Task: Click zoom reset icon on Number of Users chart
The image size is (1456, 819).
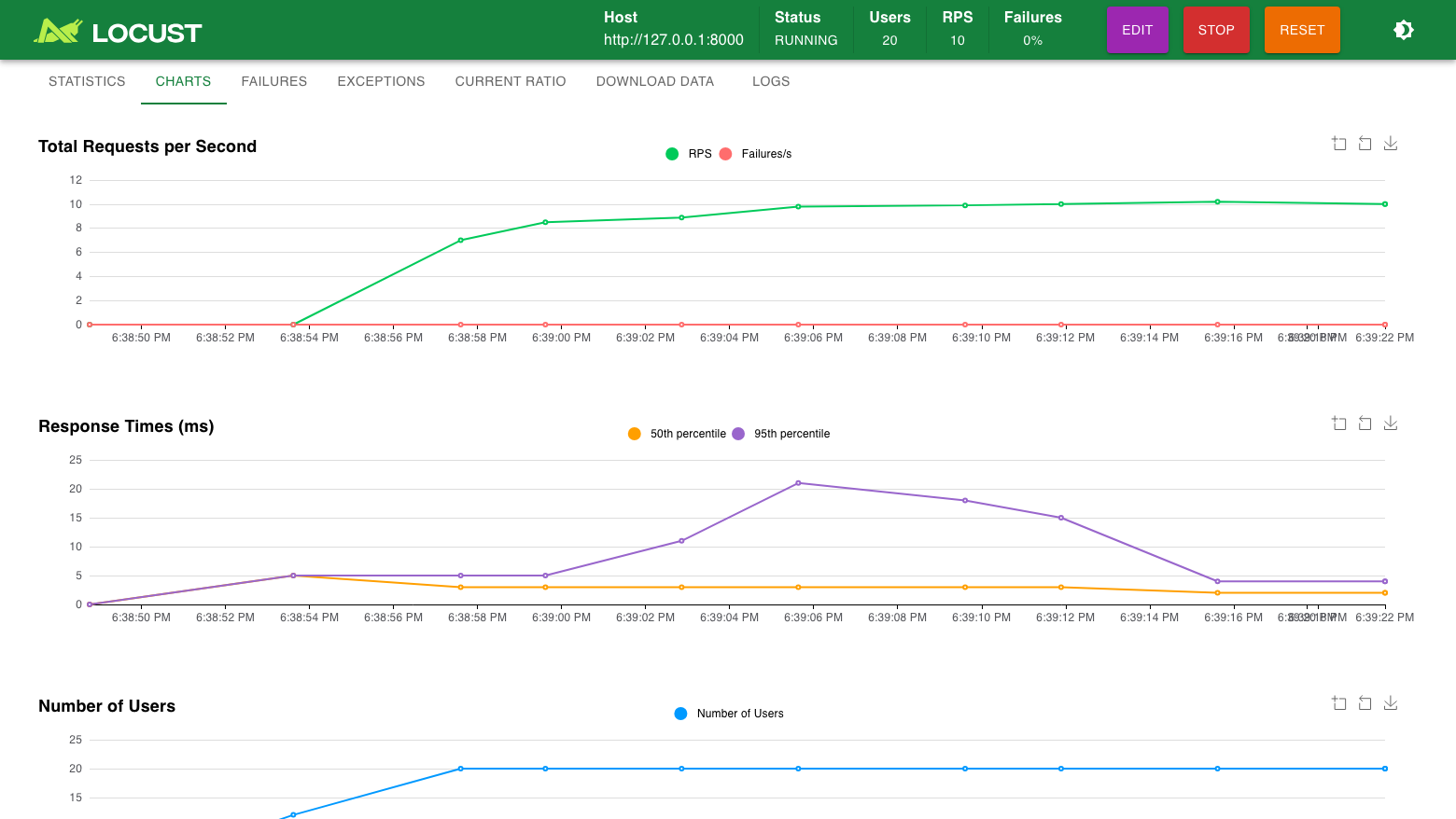Action: tap(1365, 703)
